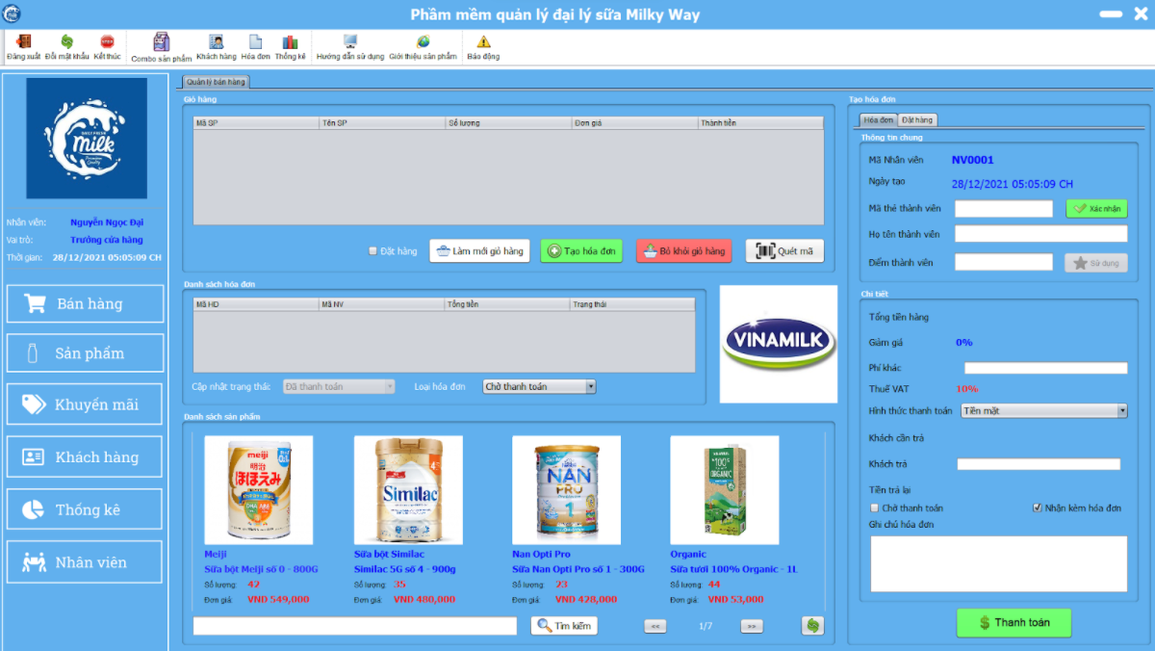
Task: Click the Mã SP column header
Action: pos(256,123)
